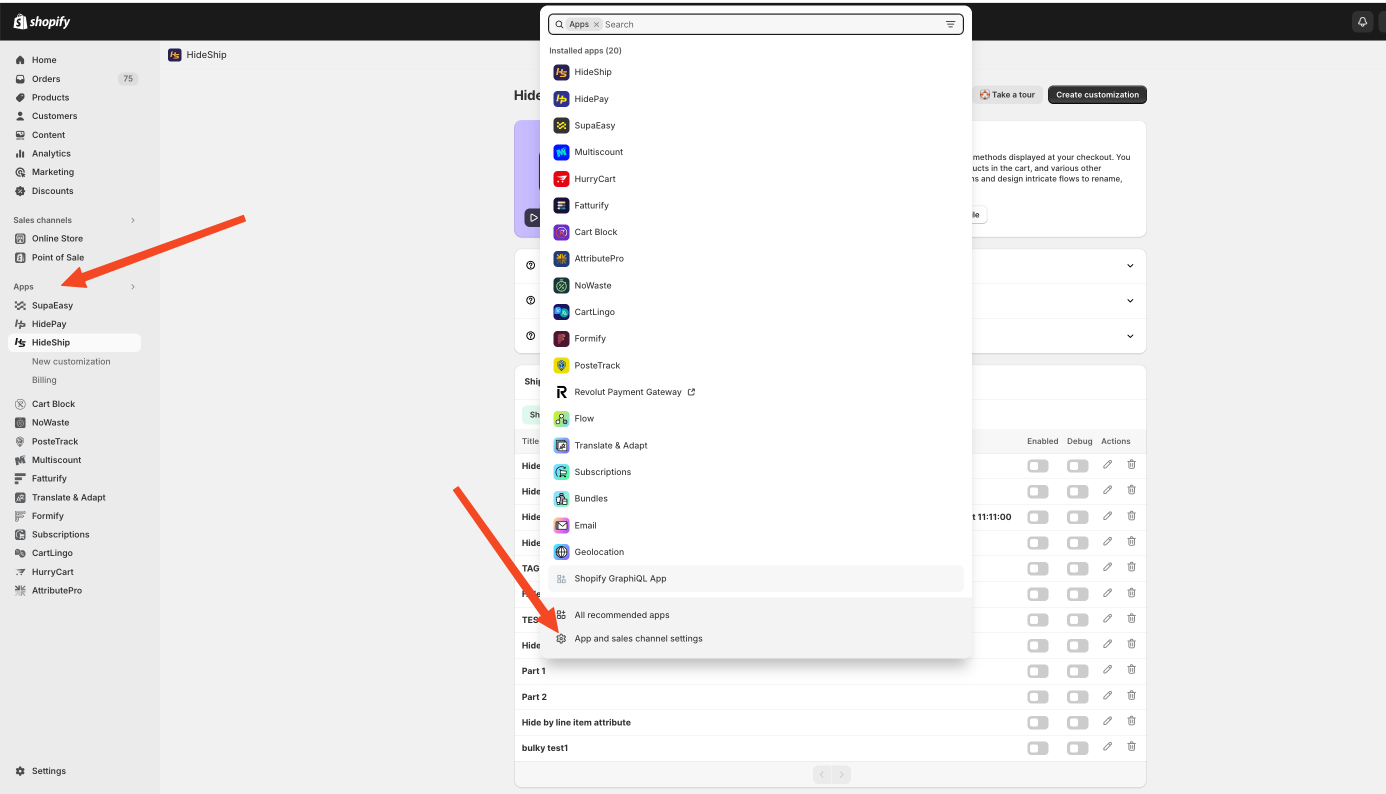Screen dimensions: 1386x794
Task: Edit the "Part 1" customization
Action: point(1107,670)
